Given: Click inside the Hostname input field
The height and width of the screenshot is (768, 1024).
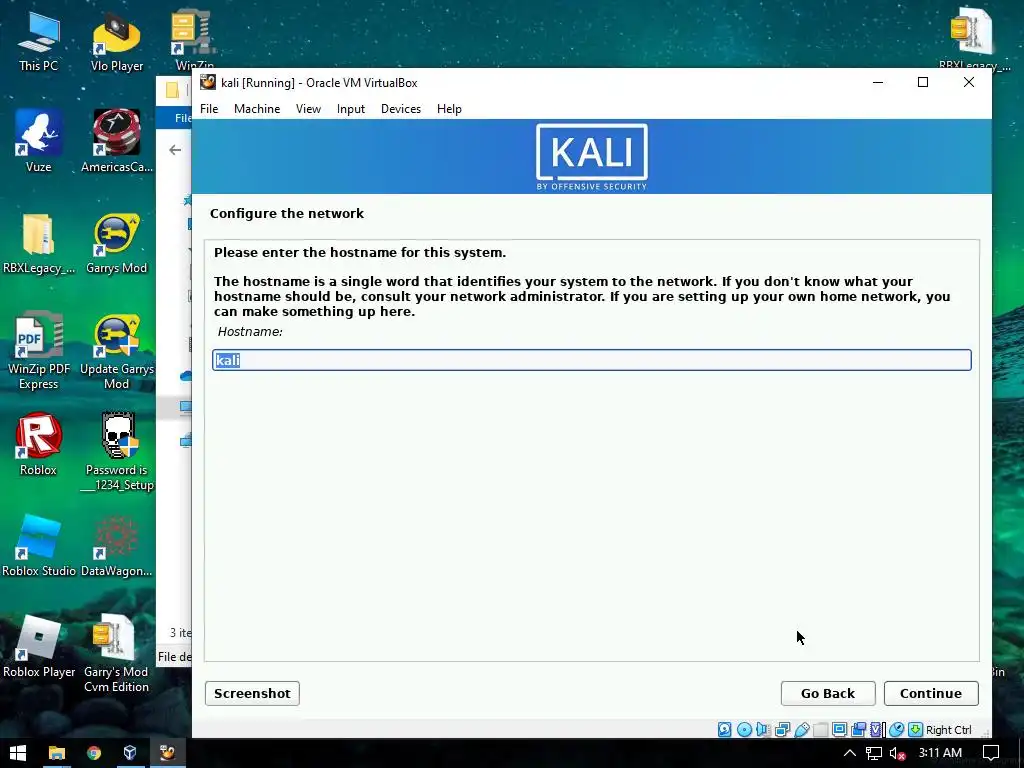Looking at the screenshot, I should tap(592, 360).
